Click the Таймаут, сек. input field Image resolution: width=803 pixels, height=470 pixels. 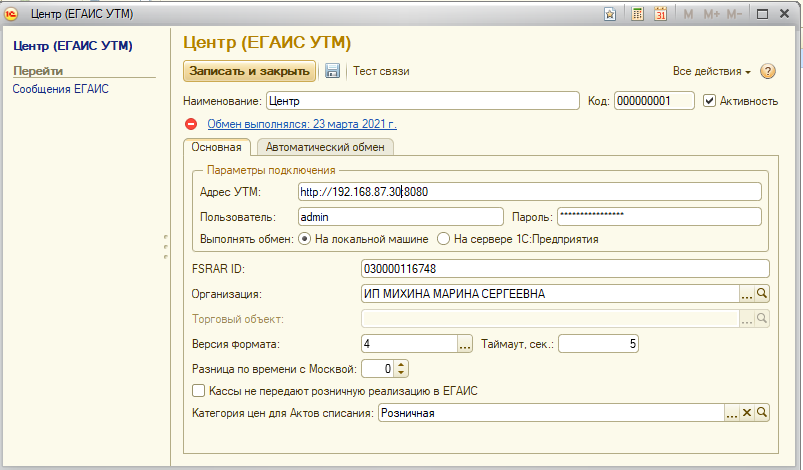[x=598, y=344]
